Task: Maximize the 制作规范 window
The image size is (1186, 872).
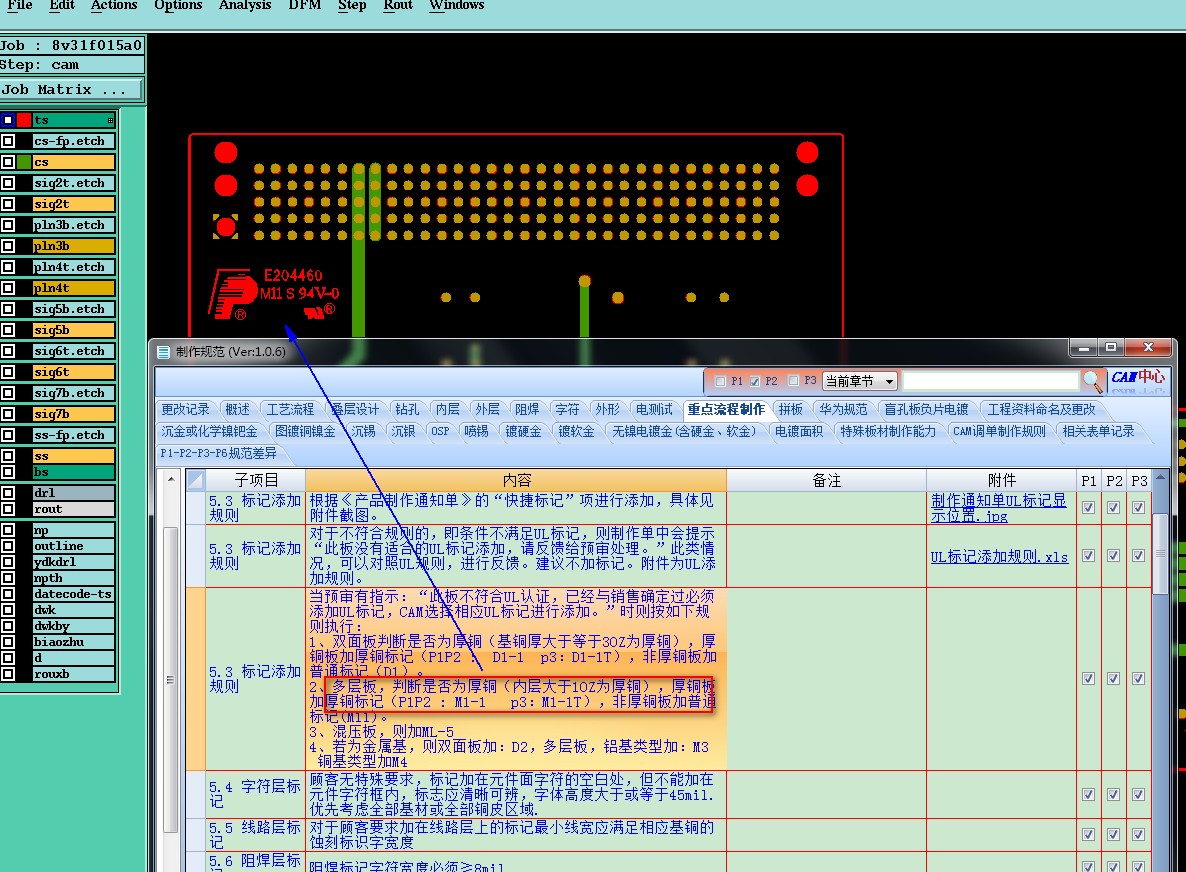Action: coord(1110,347)
